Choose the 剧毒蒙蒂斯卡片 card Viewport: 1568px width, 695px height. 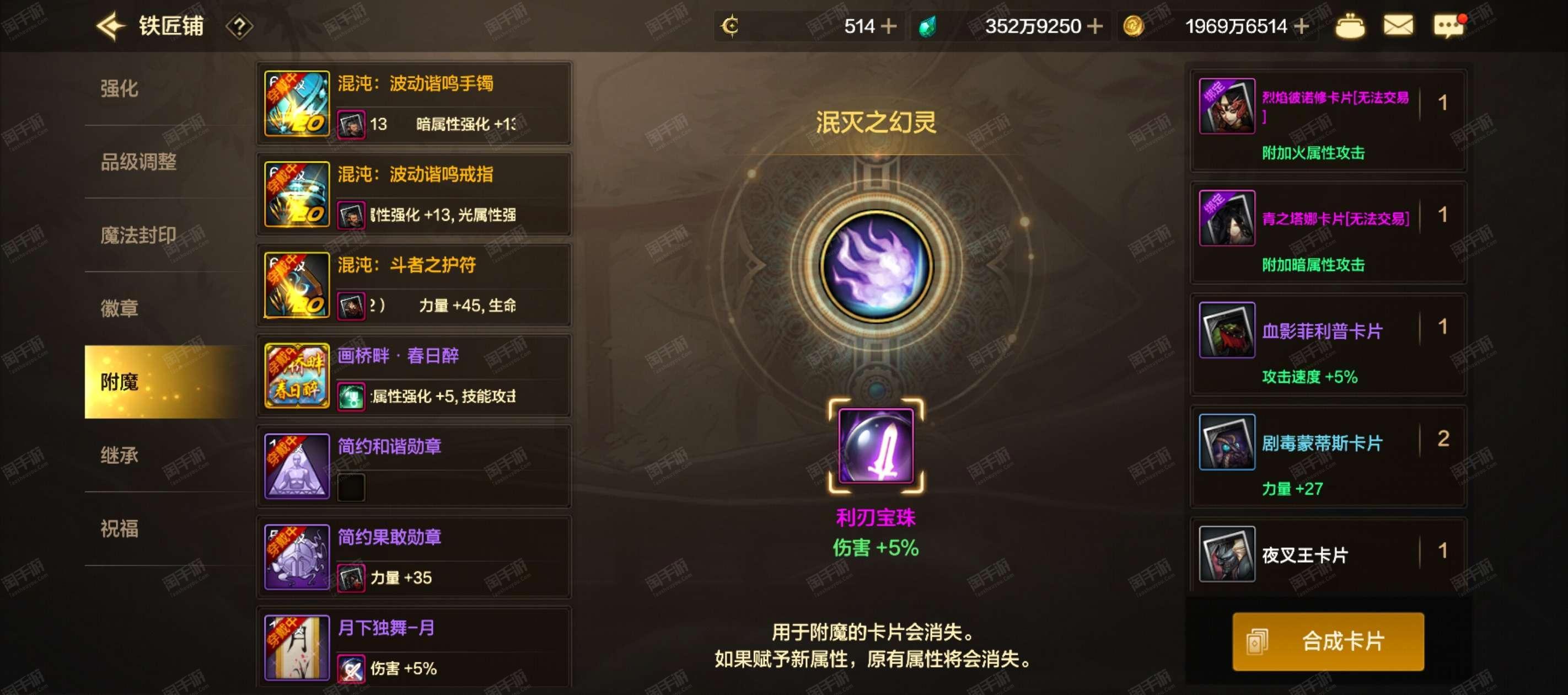coord(1328,457)
